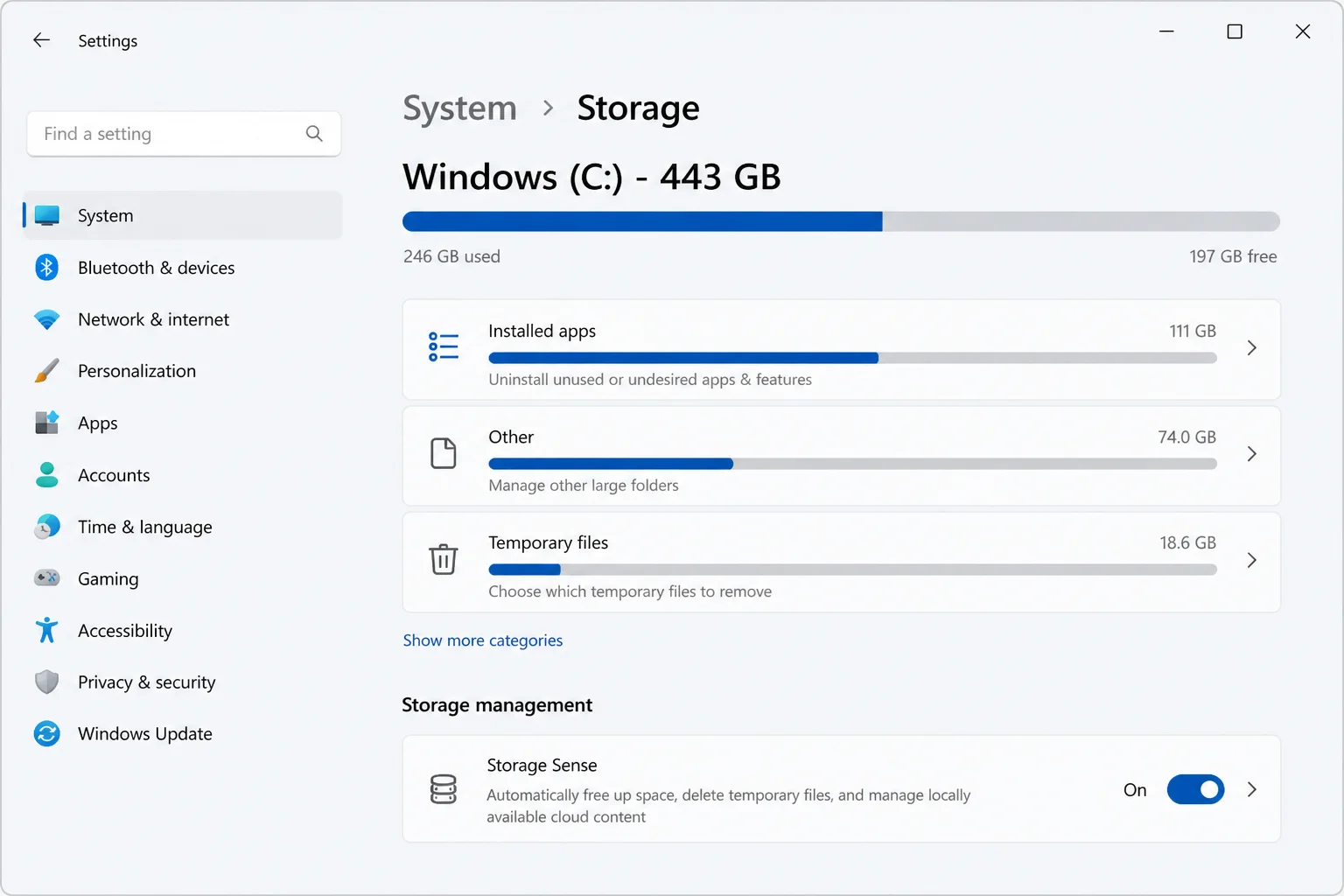Image resolution: width=1344 pixels, height=896 pixels.
Task: Click the Network wifi icon
Action: [47, 319]
